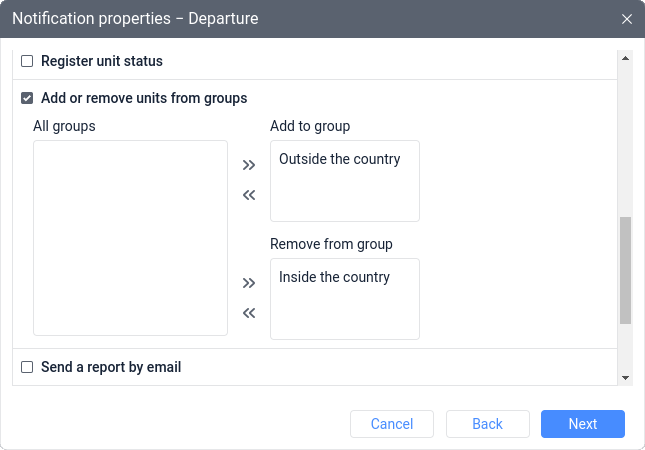Click the scrollbar up arrow
The height and width of the screenshot is (450, 645).
pos(625,58)
